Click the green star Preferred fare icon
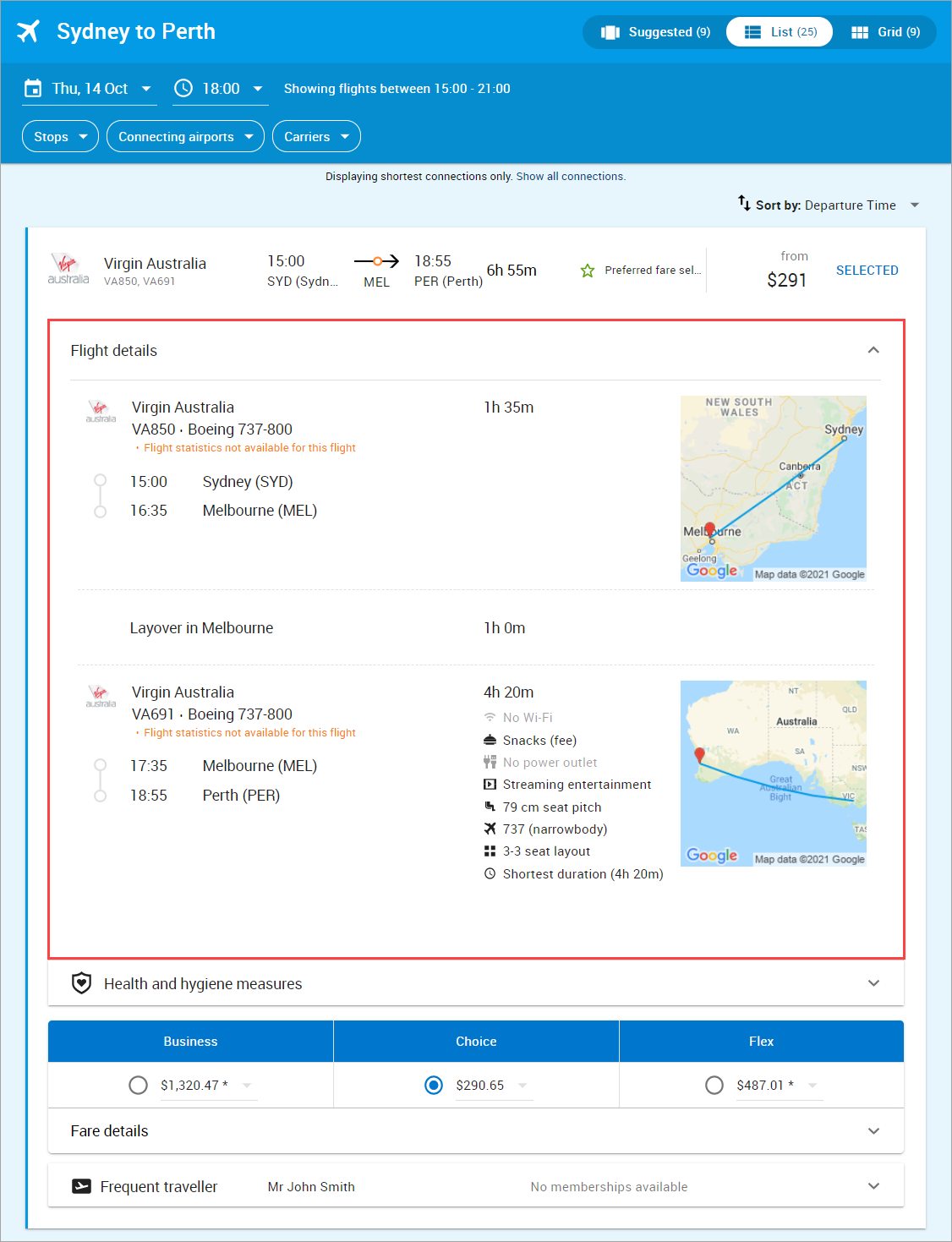Screen dimensions: 952x1242 coord(588,271)
